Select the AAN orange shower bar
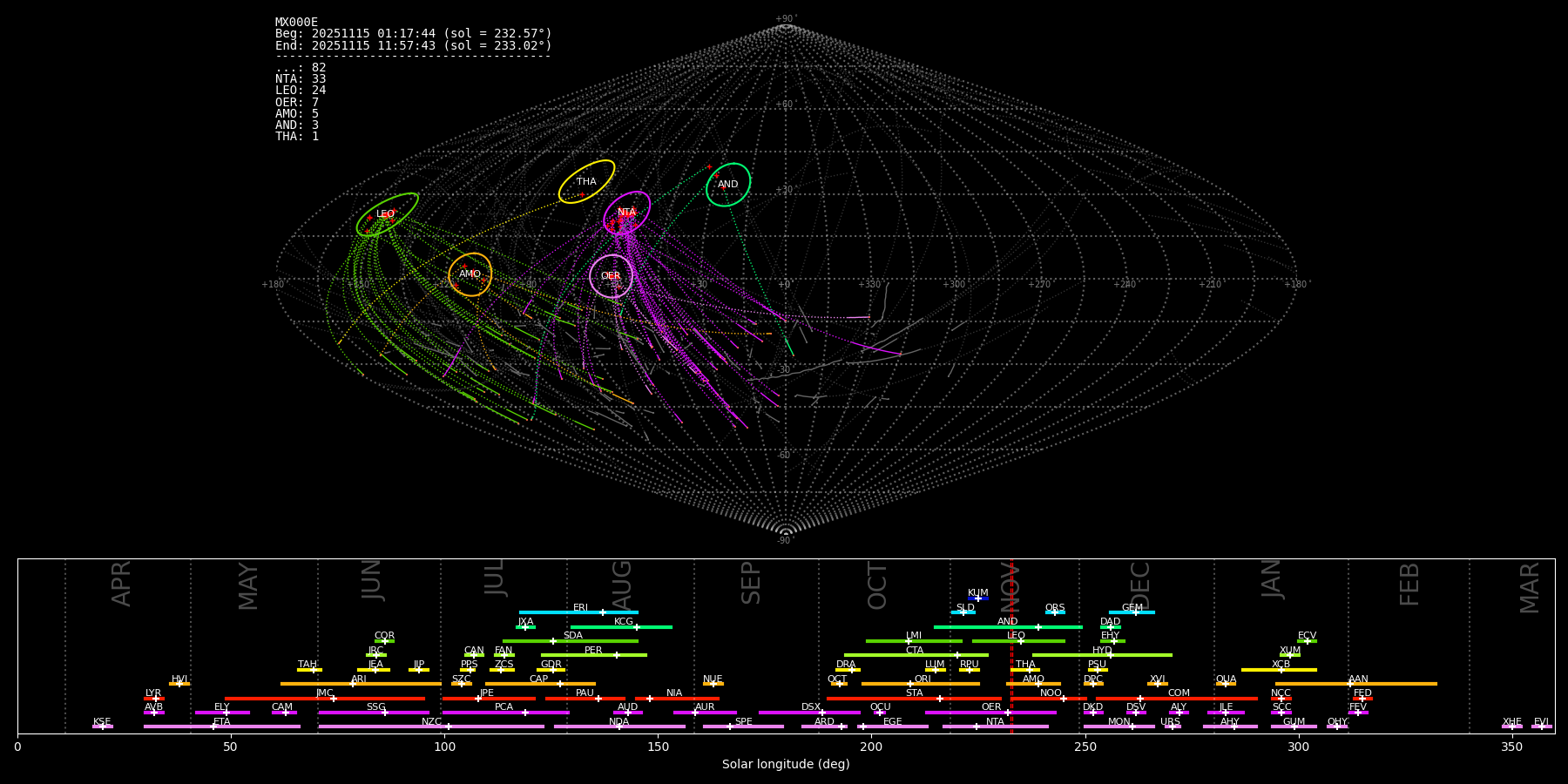1568x784 pixels. click(1356, 684)
